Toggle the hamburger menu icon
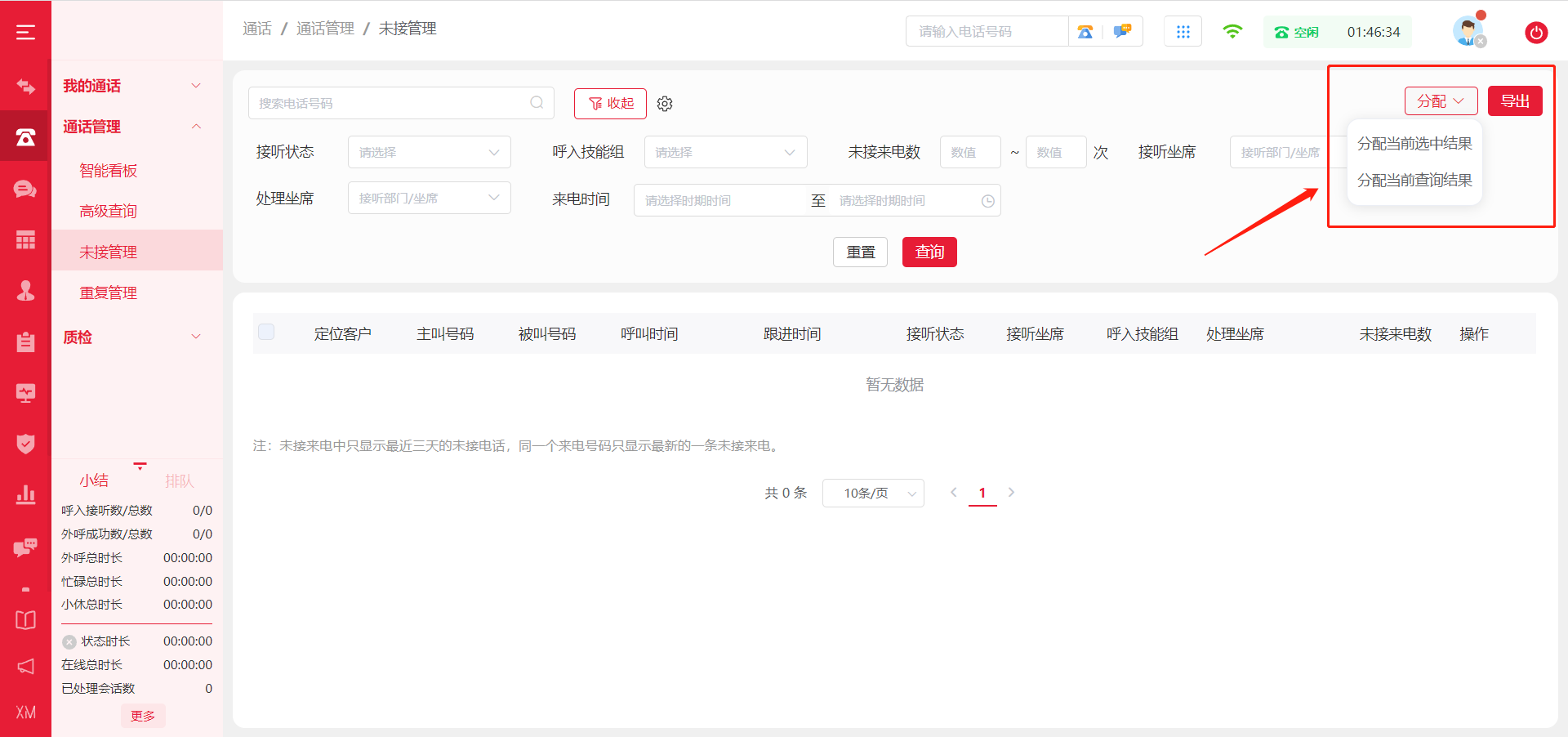This screenshot has height=737, width=1568. tap(25, 32)
